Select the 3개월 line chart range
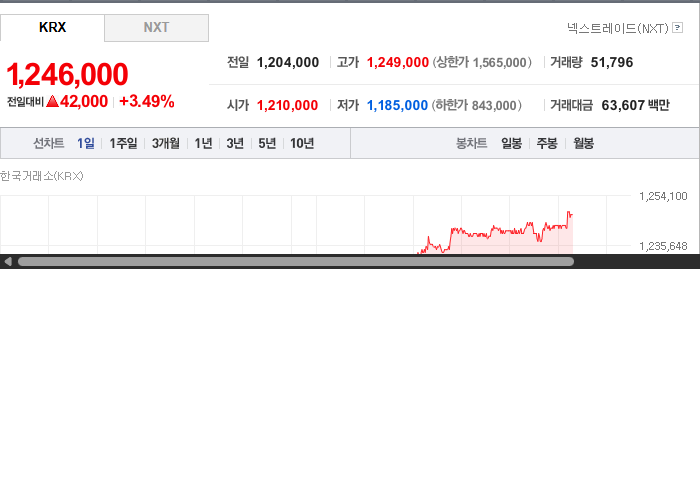This screenshot has width=700, height=490. point(166,143)
